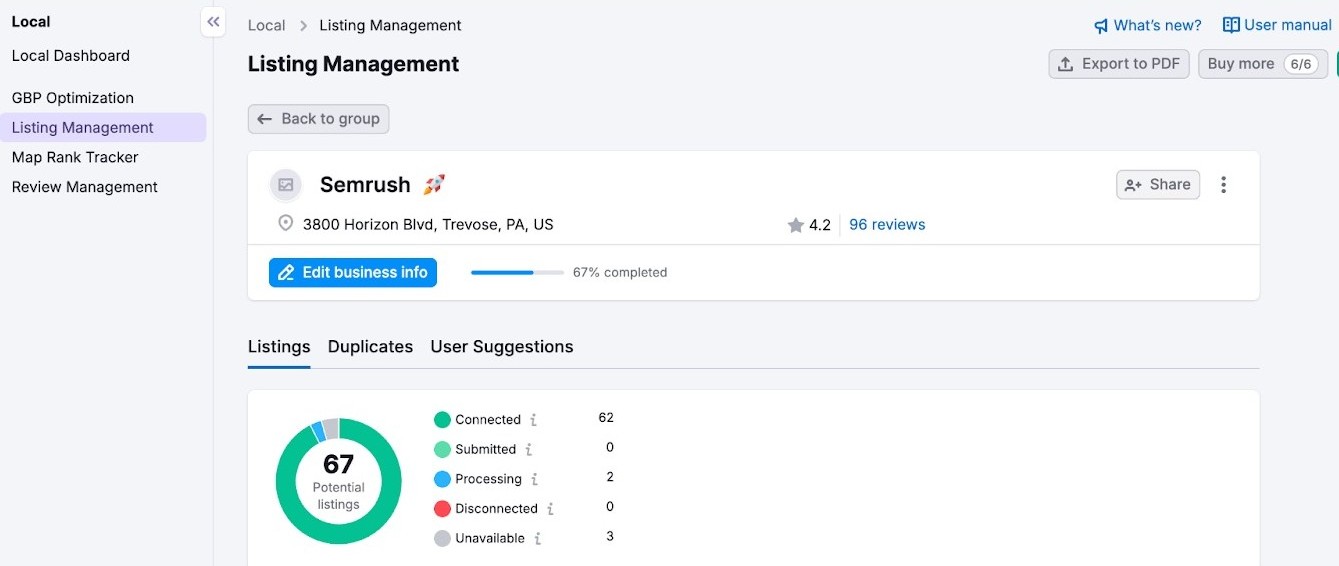Image resolution: width=1339 pixels, height=566 pixels.
Task: Open GBP Optimization in the sidebar
Action: pos(73,98)
